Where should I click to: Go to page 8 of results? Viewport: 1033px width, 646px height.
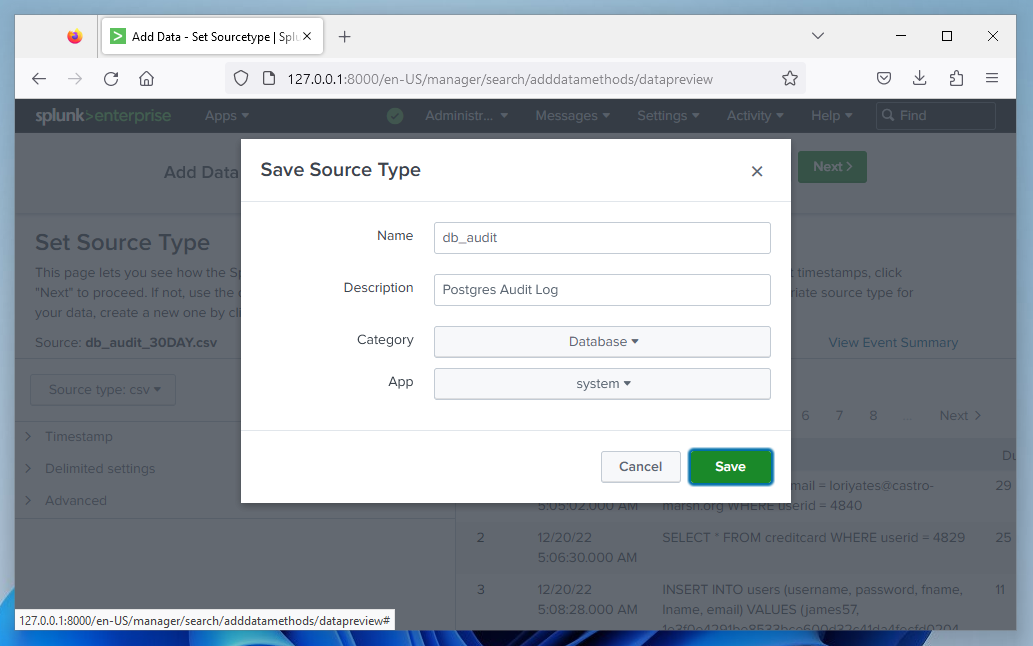(873, 416)
